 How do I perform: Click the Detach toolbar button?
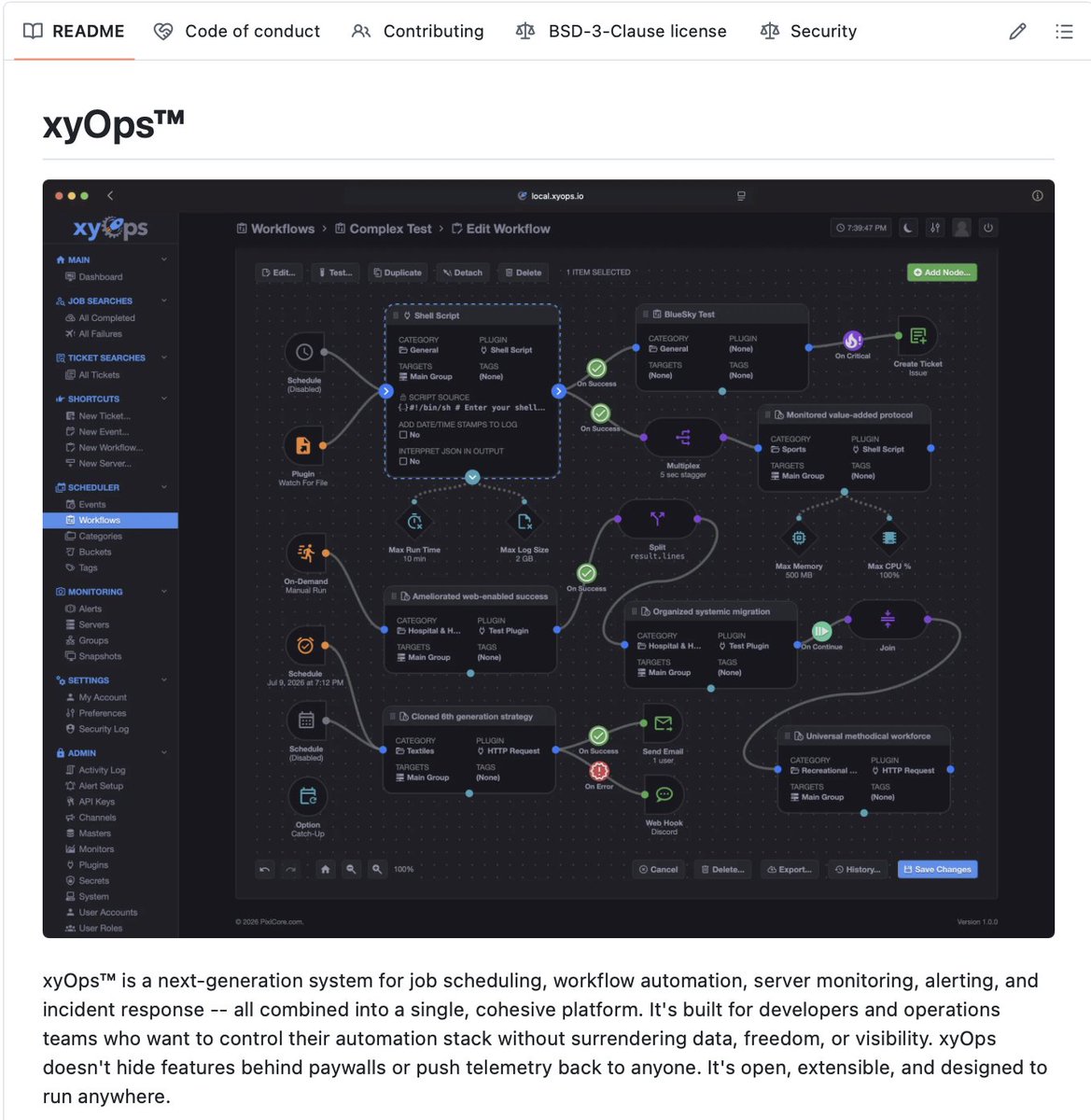coord(463,273)
